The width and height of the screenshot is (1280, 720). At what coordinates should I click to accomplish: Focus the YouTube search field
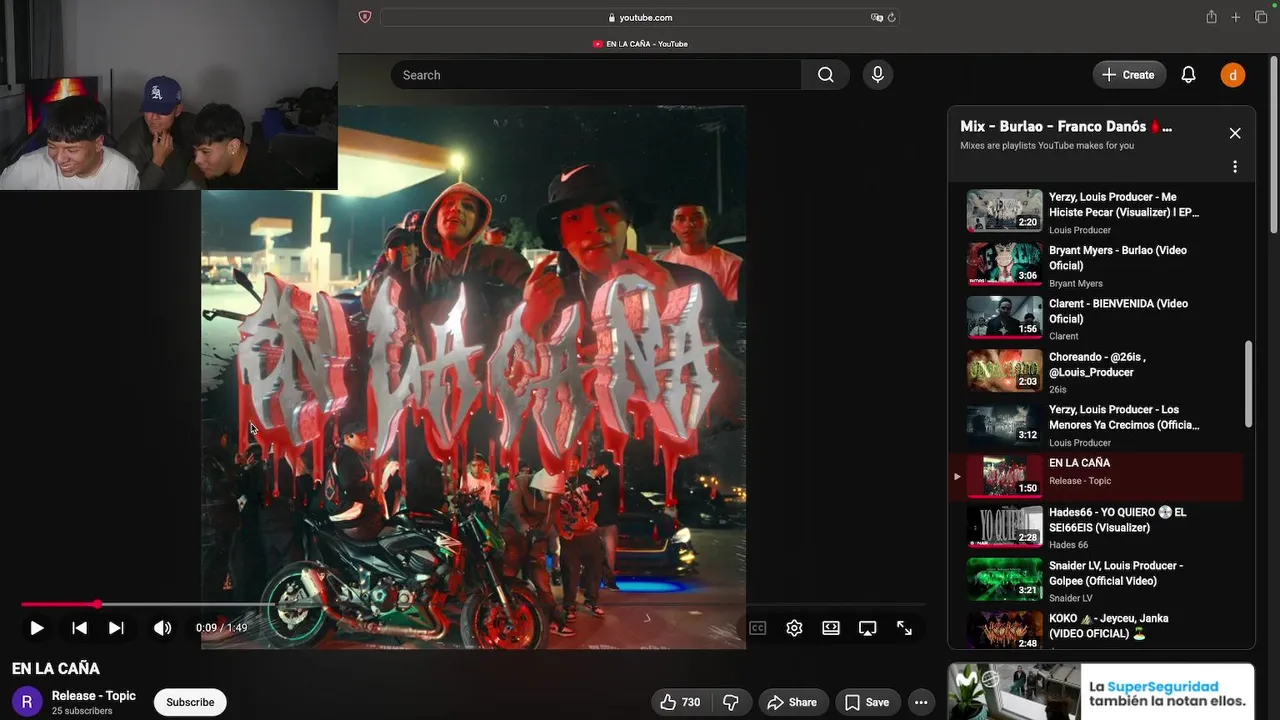point(596,75)
